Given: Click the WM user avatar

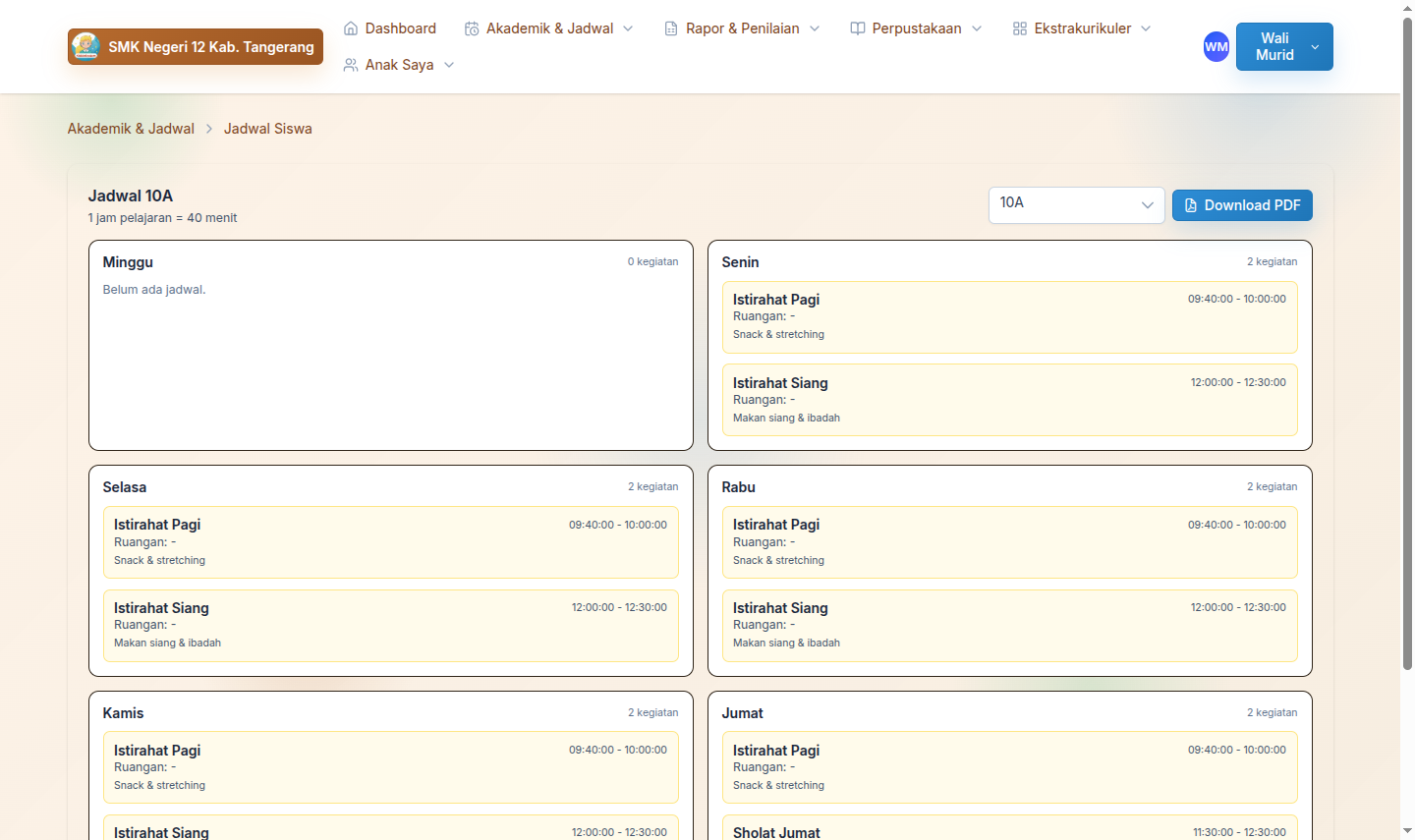Looking at the screenshot, I should coord(1217,46).
